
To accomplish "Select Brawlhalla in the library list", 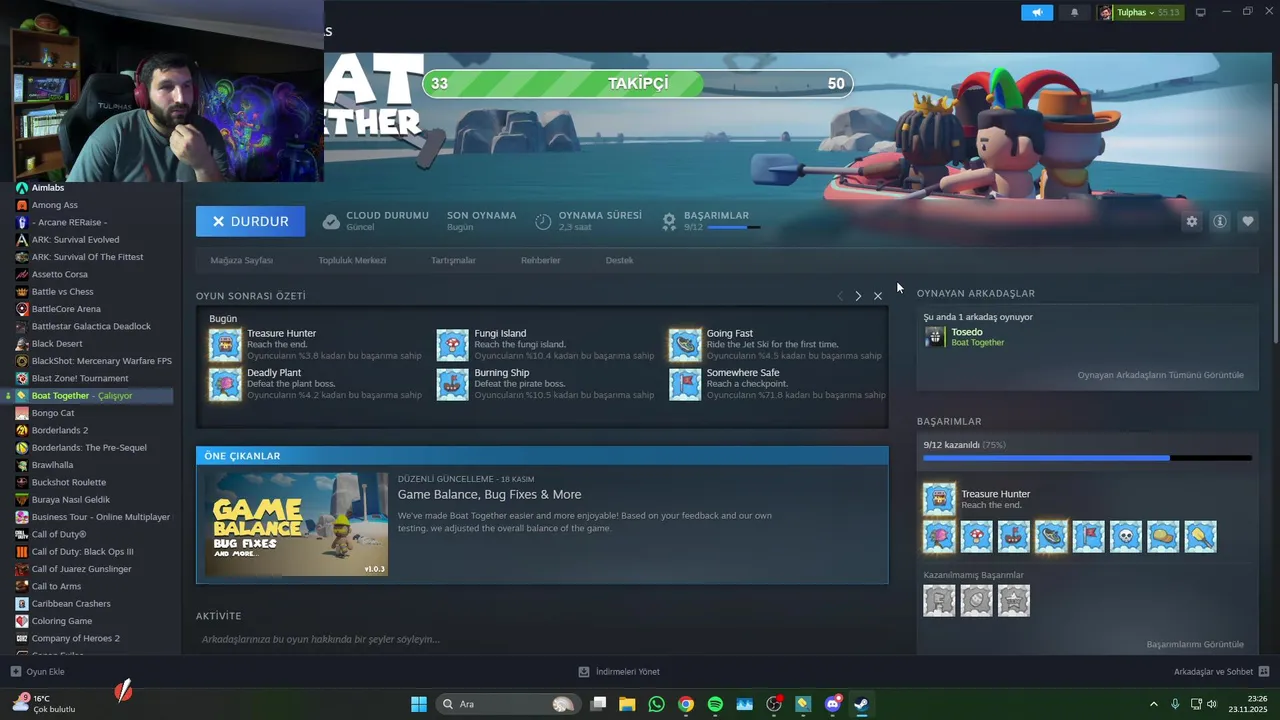I will pyautogui.click(x=52, y=465).
